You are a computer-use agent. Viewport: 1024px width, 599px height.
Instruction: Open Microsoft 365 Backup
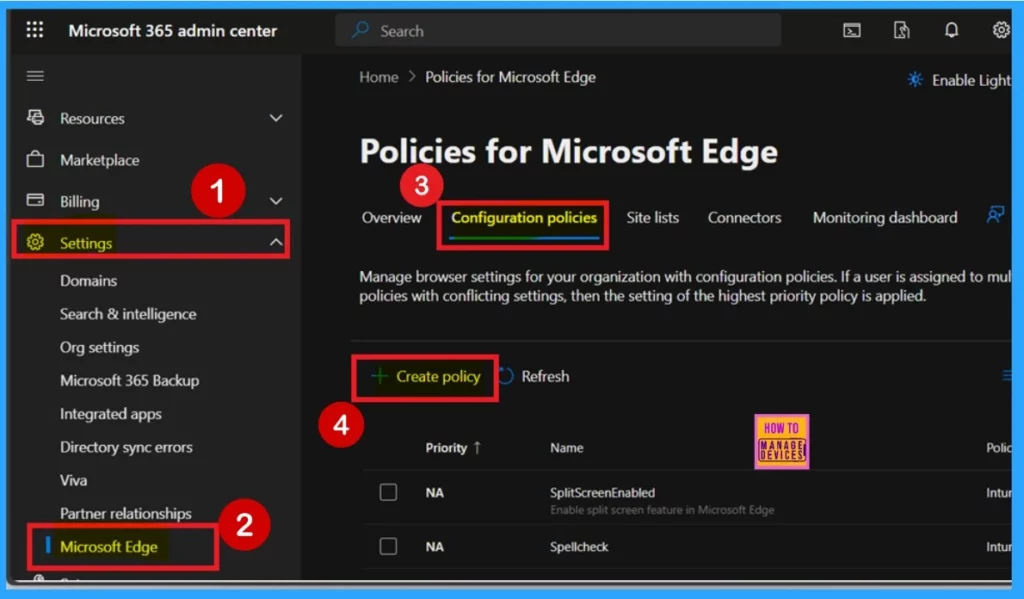pos(129,380)
